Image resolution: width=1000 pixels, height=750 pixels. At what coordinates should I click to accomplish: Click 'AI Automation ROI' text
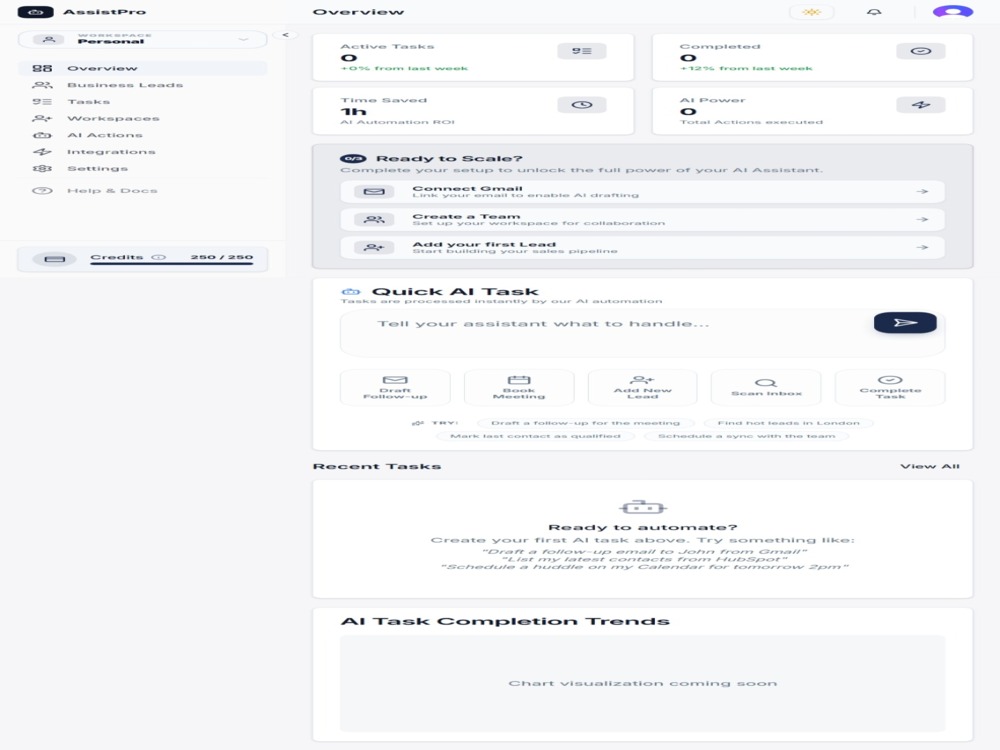coord(397,122)
